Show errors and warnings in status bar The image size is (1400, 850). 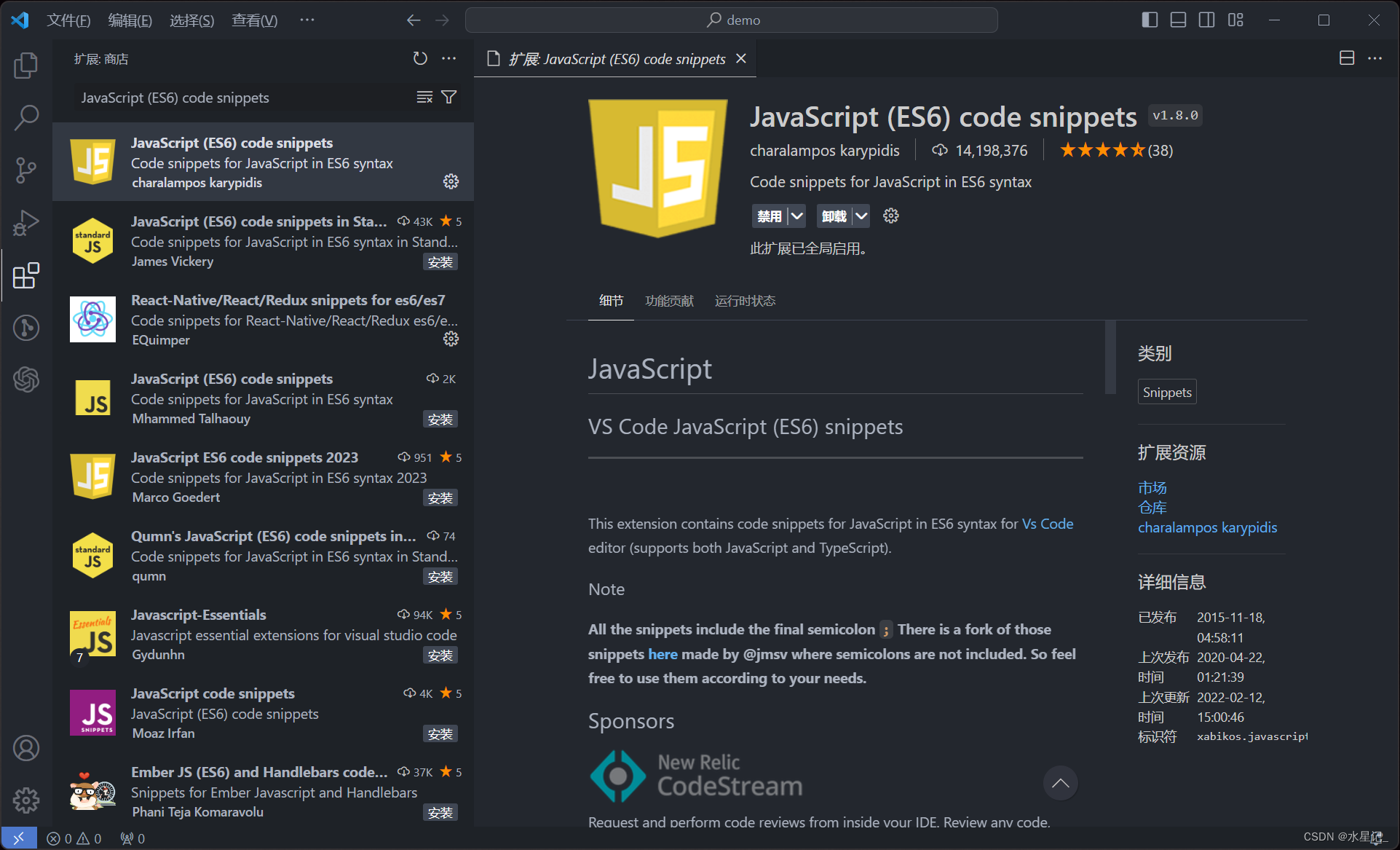[74, 838]
